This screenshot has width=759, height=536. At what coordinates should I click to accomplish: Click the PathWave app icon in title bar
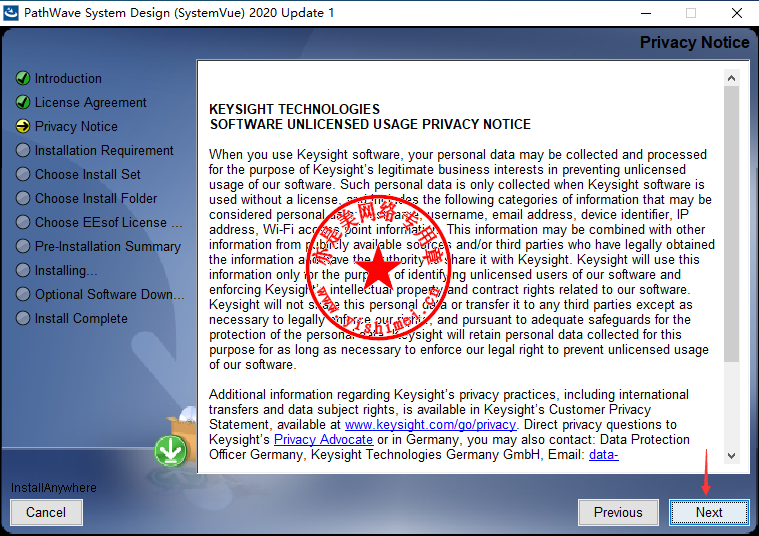11,13
